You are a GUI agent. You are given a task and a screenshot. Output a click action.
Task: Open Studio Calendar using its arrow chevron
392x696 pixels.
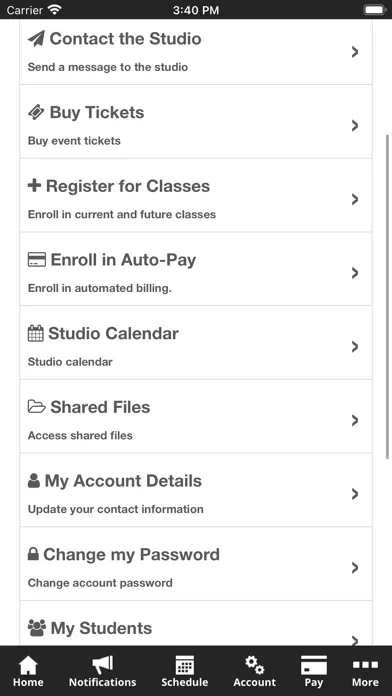point(354,347)
